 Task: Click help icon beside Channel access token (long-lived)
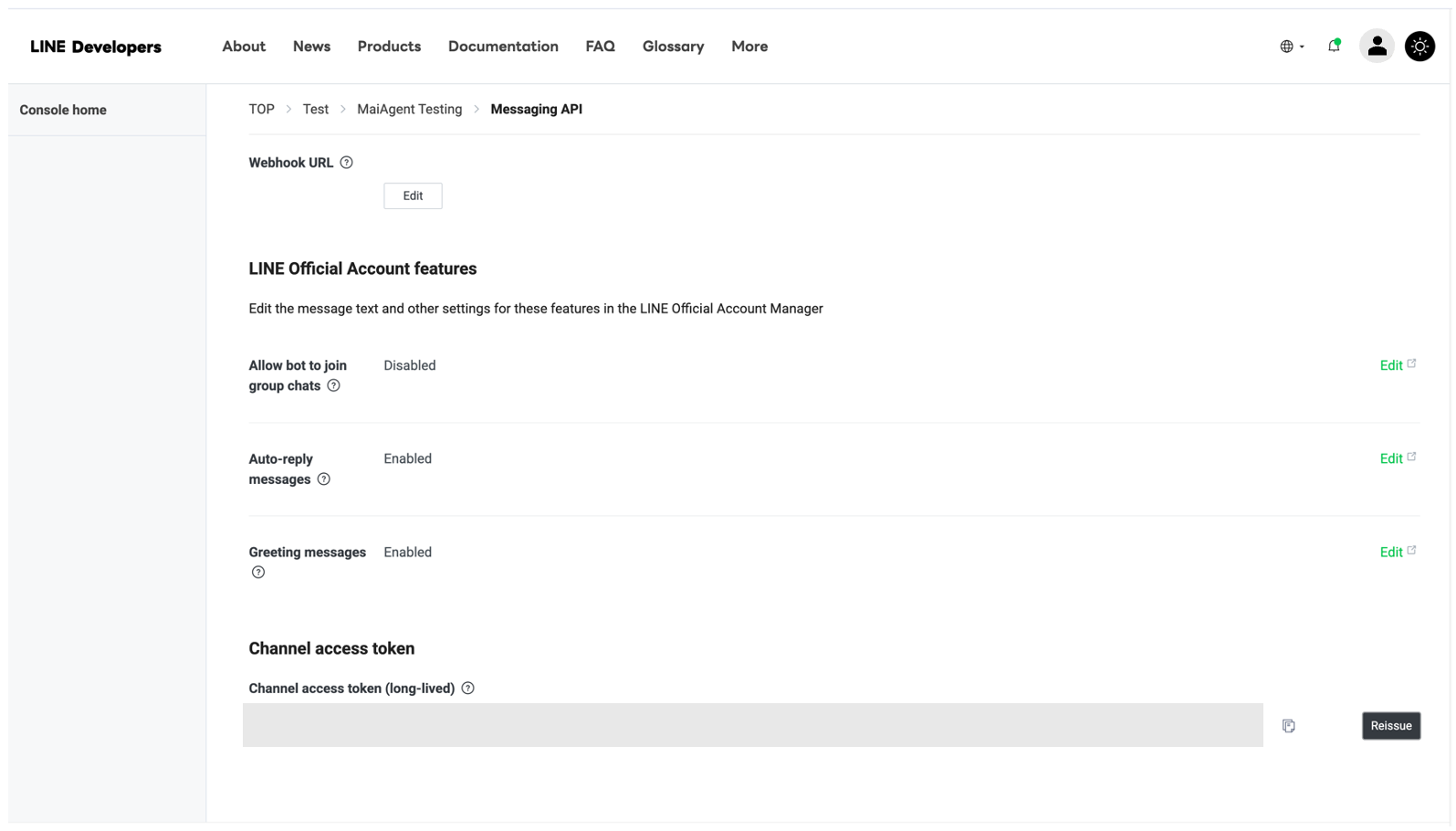[x=467, y=689]
